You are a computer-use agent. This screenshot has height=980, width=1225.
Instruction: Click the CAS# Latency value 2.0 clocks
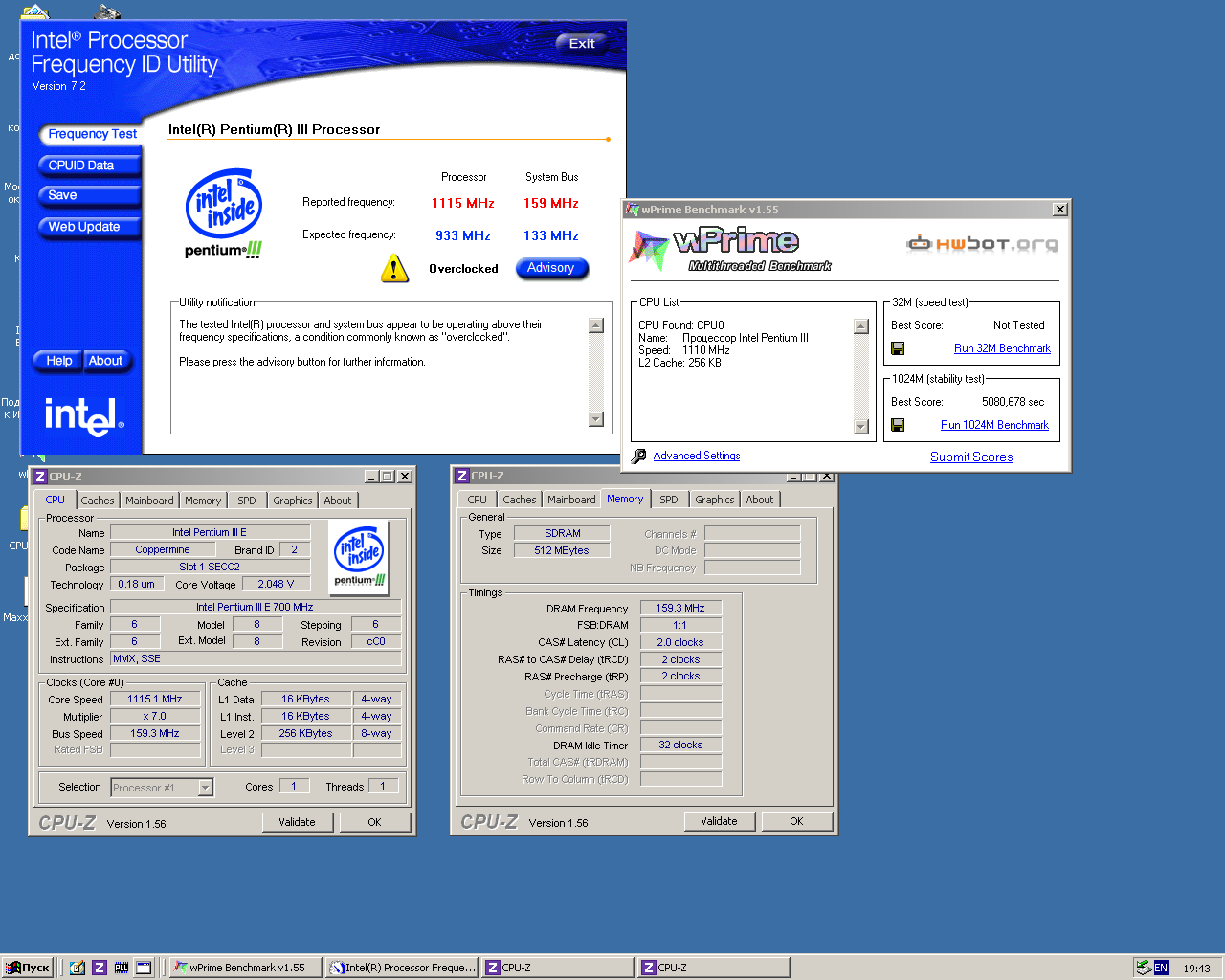pyautogui.click(x=680, y=642)
